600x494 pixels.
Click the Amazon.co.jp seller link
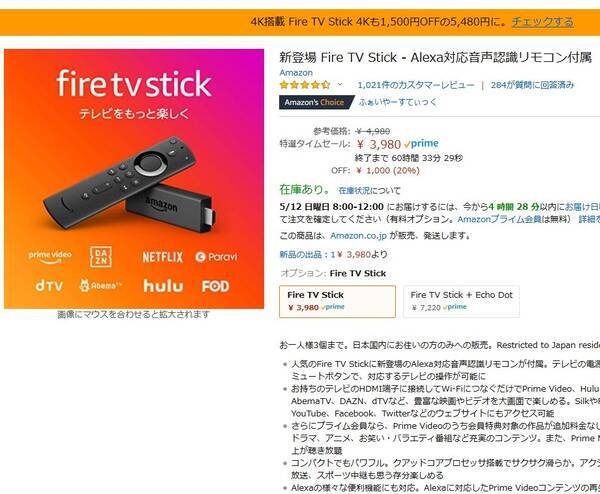click(x=358, y=235)
